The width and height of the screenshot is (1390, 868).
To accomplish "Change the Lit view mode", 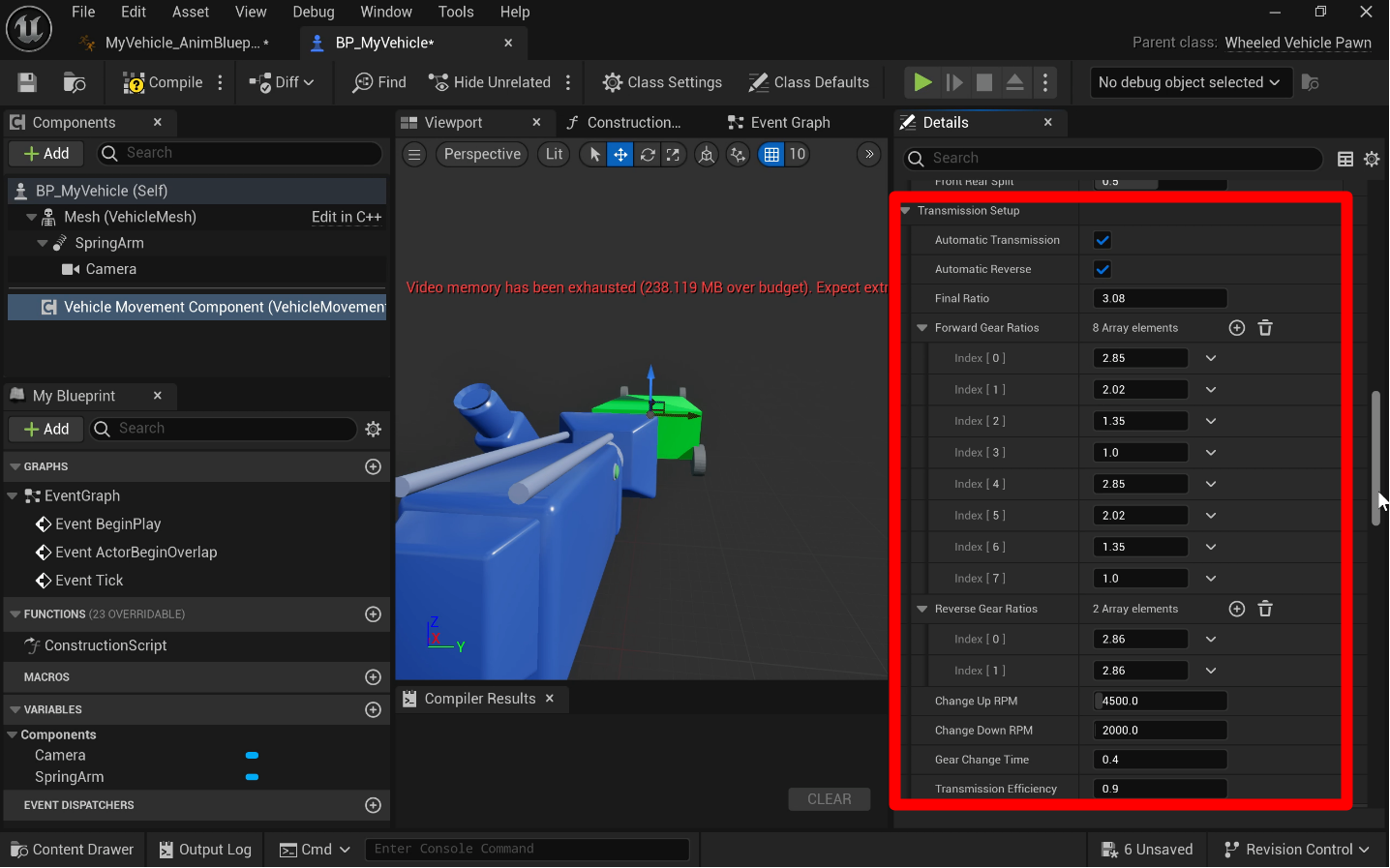I will (x=554, y=155).
